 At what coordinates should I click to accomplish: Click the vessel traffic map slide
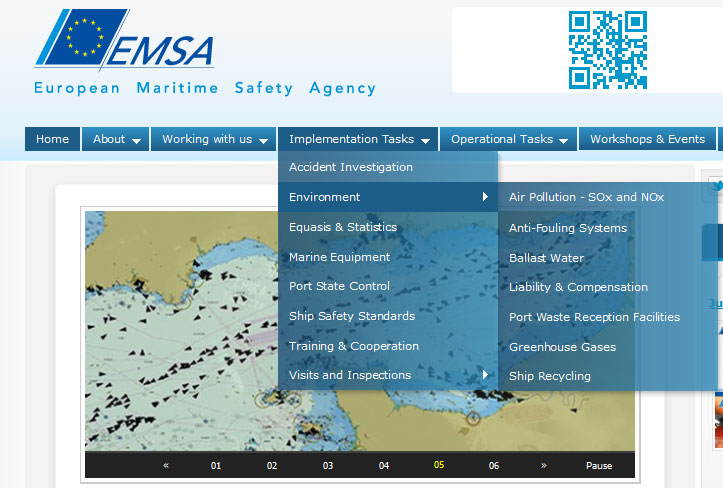point(360,331)
